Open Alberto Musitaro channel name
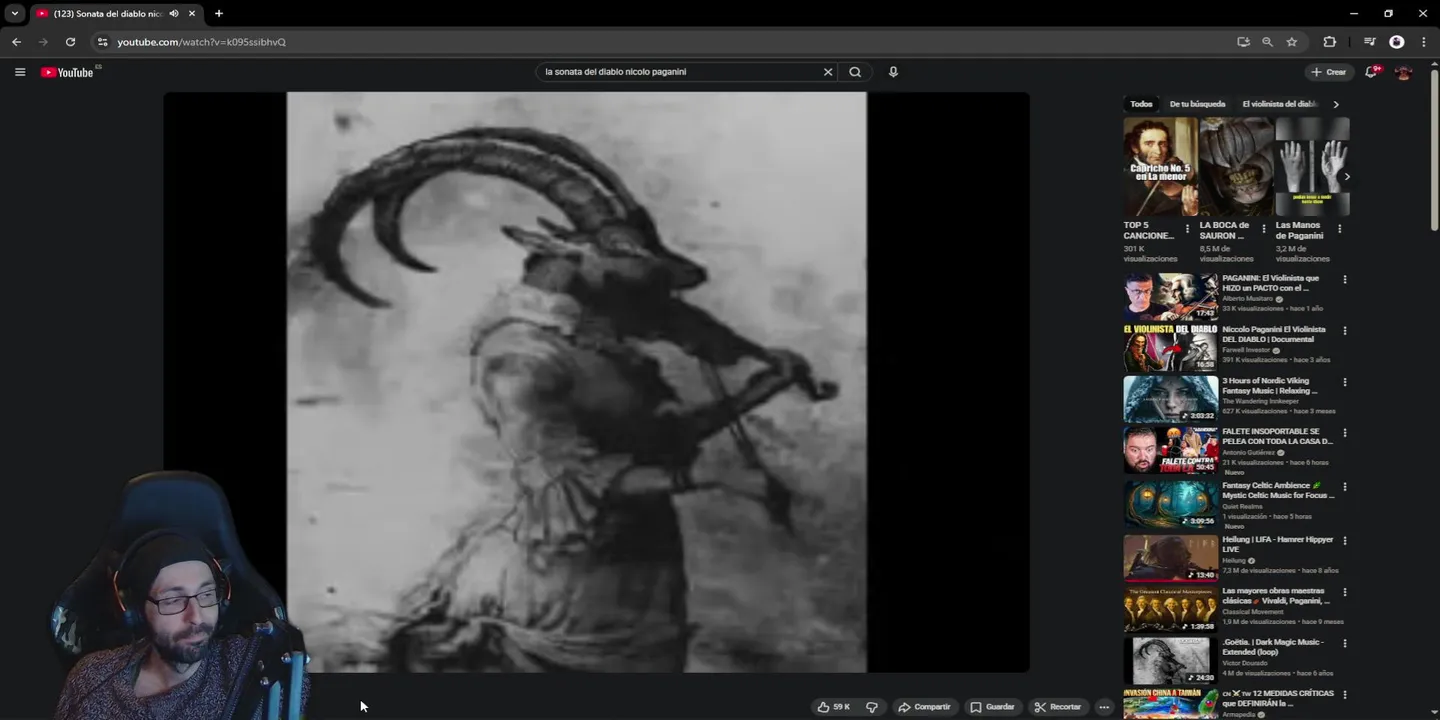Viewport: 1440px width, 720px height. coord(1246,299)
